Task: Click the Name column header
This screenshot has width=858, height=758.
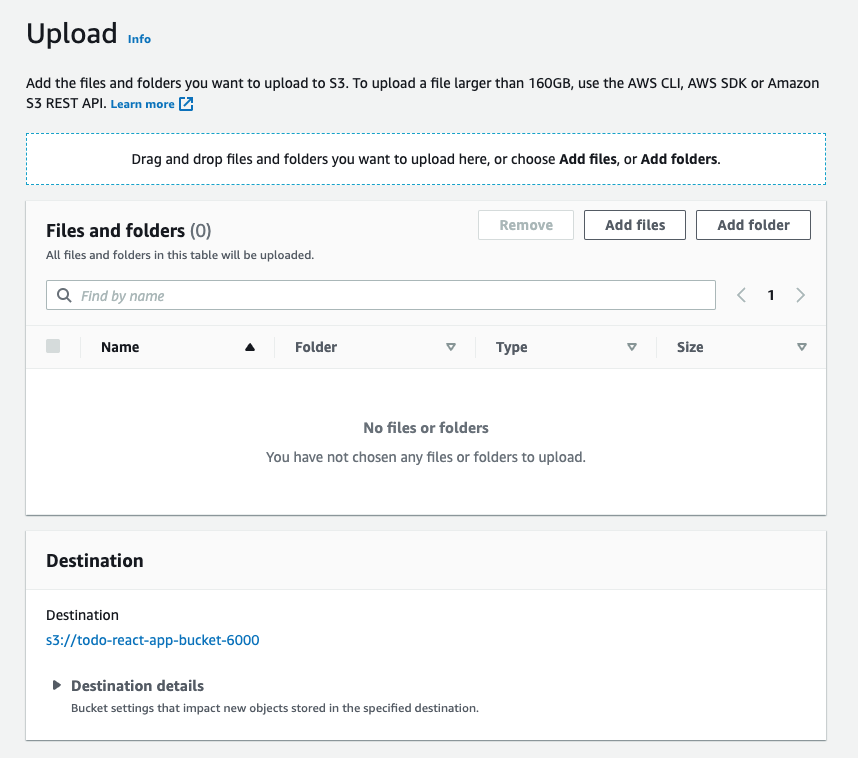Action: (120, 347)
